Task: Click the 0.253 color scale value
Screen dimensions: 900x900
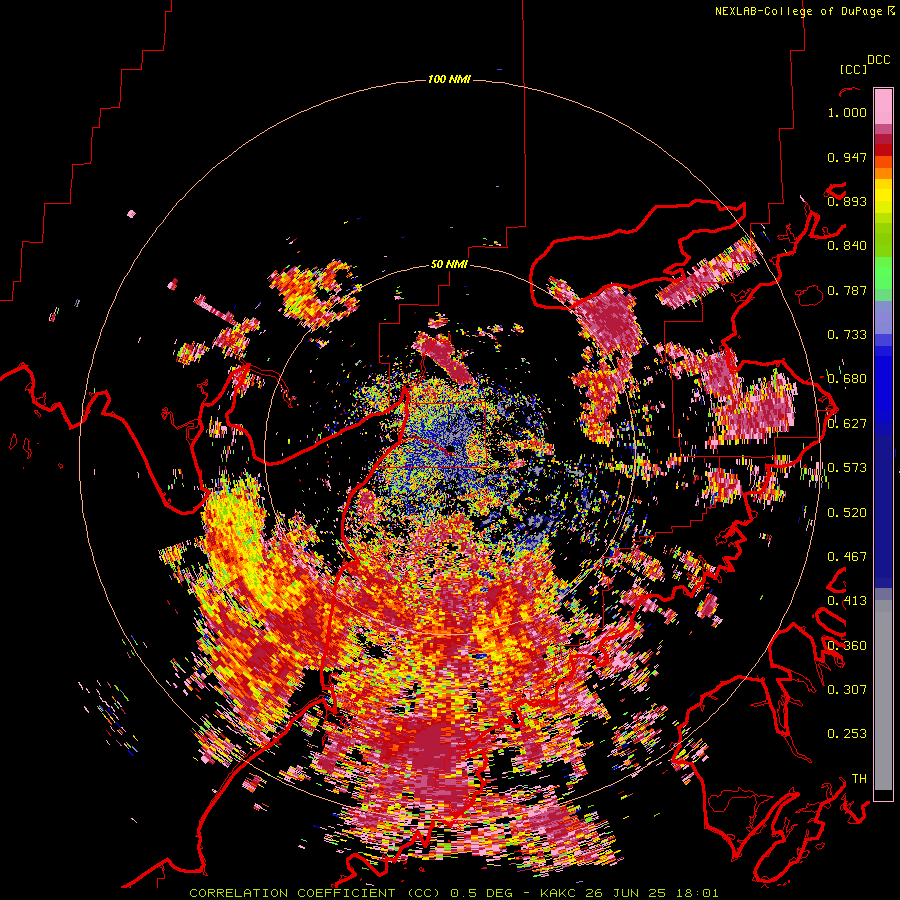Action: click(847, 734)
